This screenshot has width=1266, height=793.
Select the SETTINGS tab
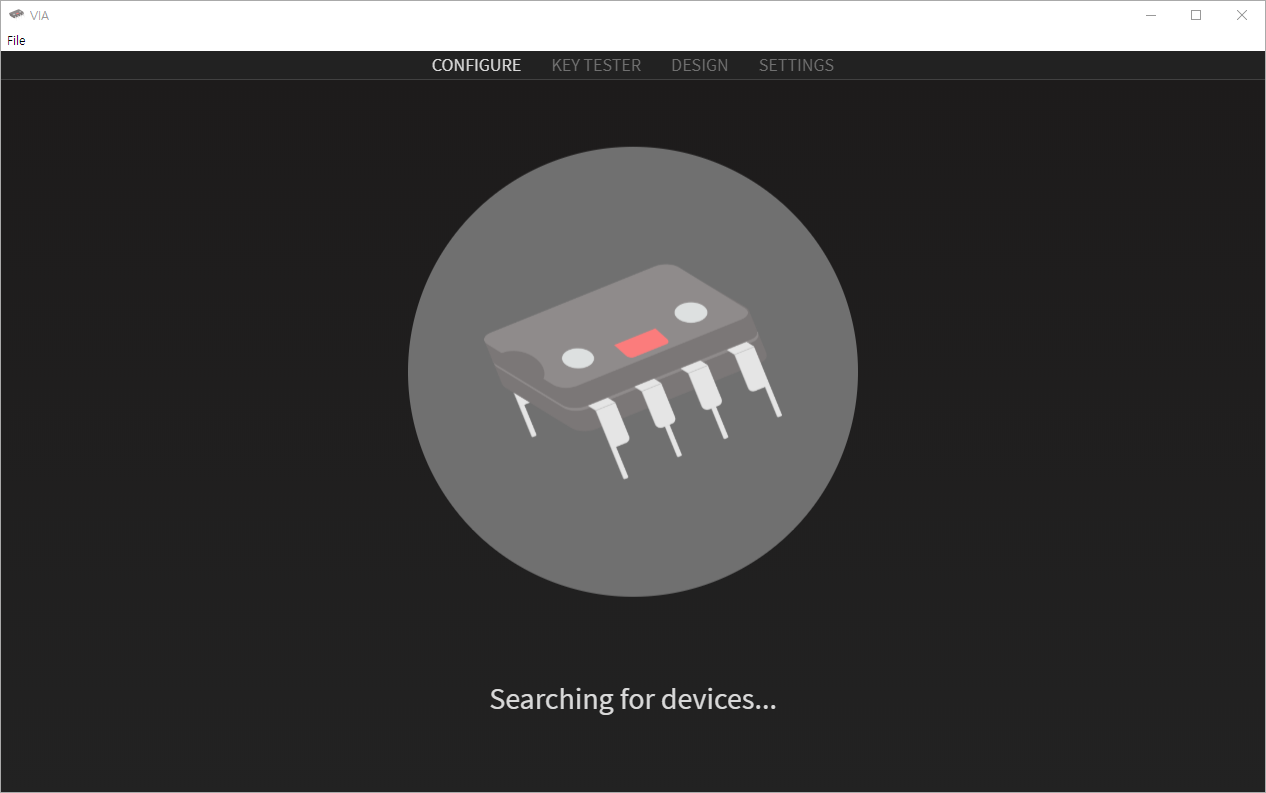click(x=796, y=65)
